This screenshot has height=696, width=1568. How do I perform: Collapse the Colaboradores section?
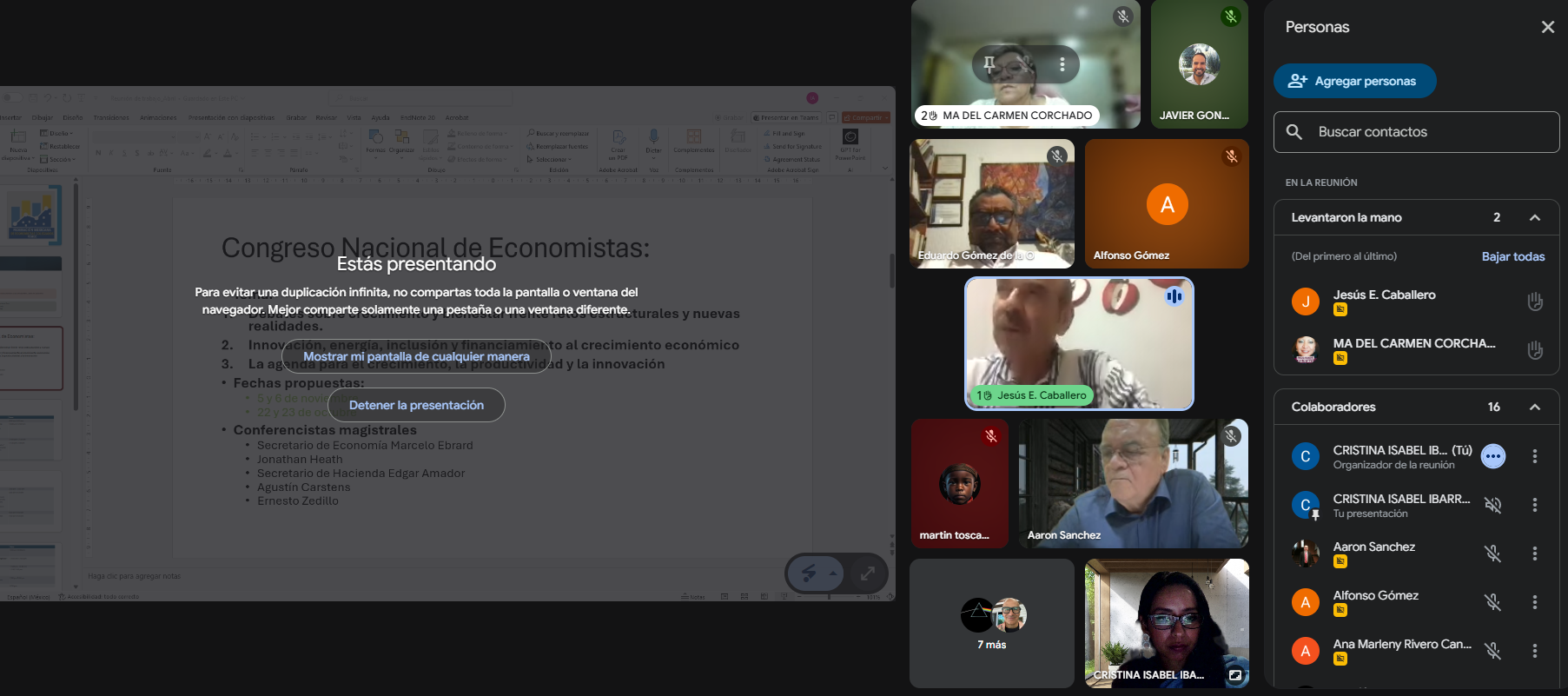[x=1535, y=407]
